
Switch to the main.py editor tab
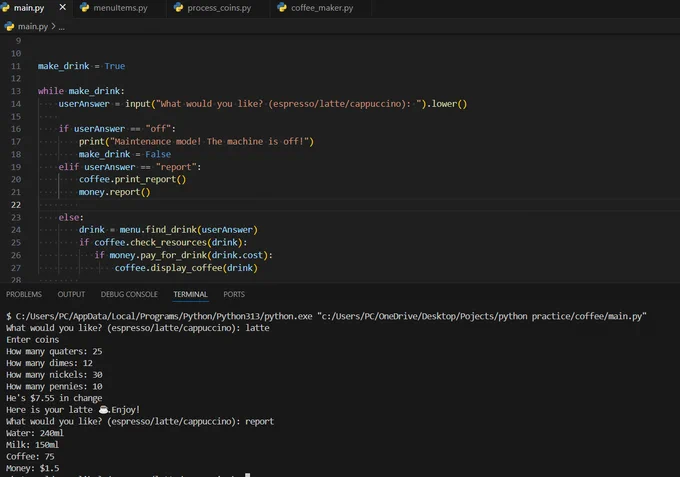point(29,8)
